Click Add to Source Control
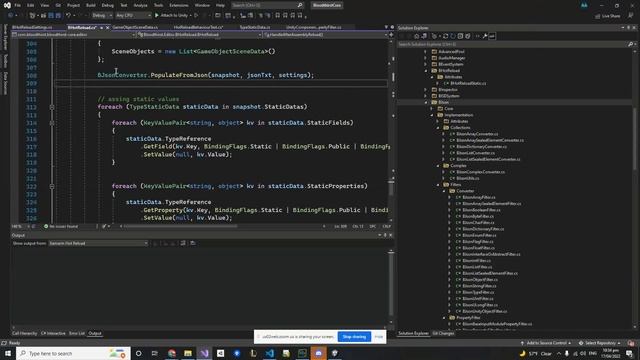The image size is (640, 360). tap(546, 343)
